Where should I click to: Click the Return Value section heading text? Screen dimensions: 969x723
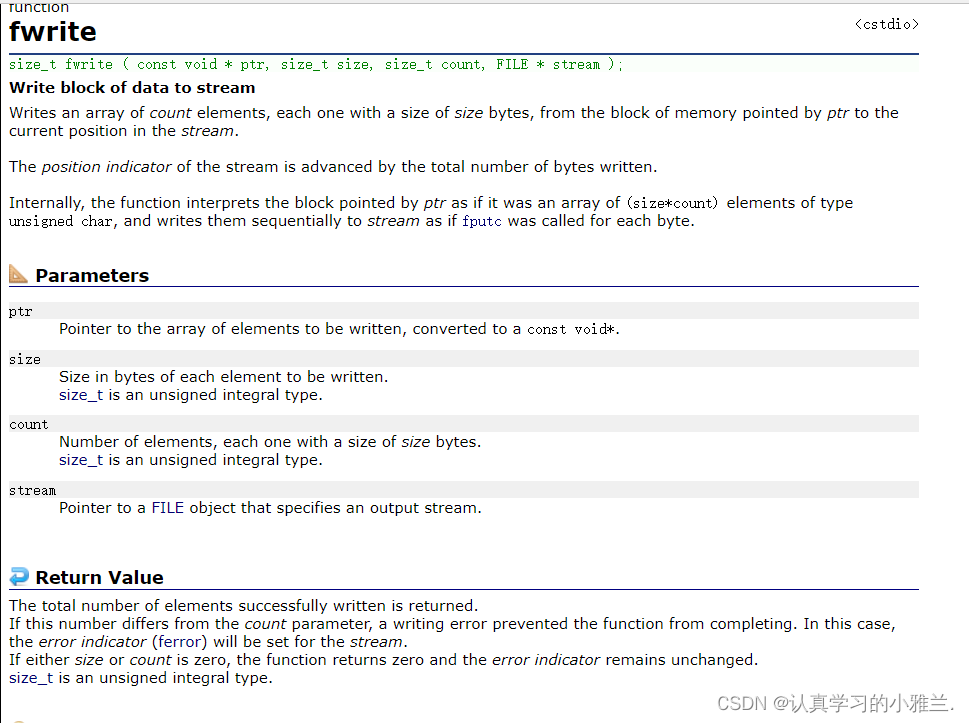click(99, 578)
